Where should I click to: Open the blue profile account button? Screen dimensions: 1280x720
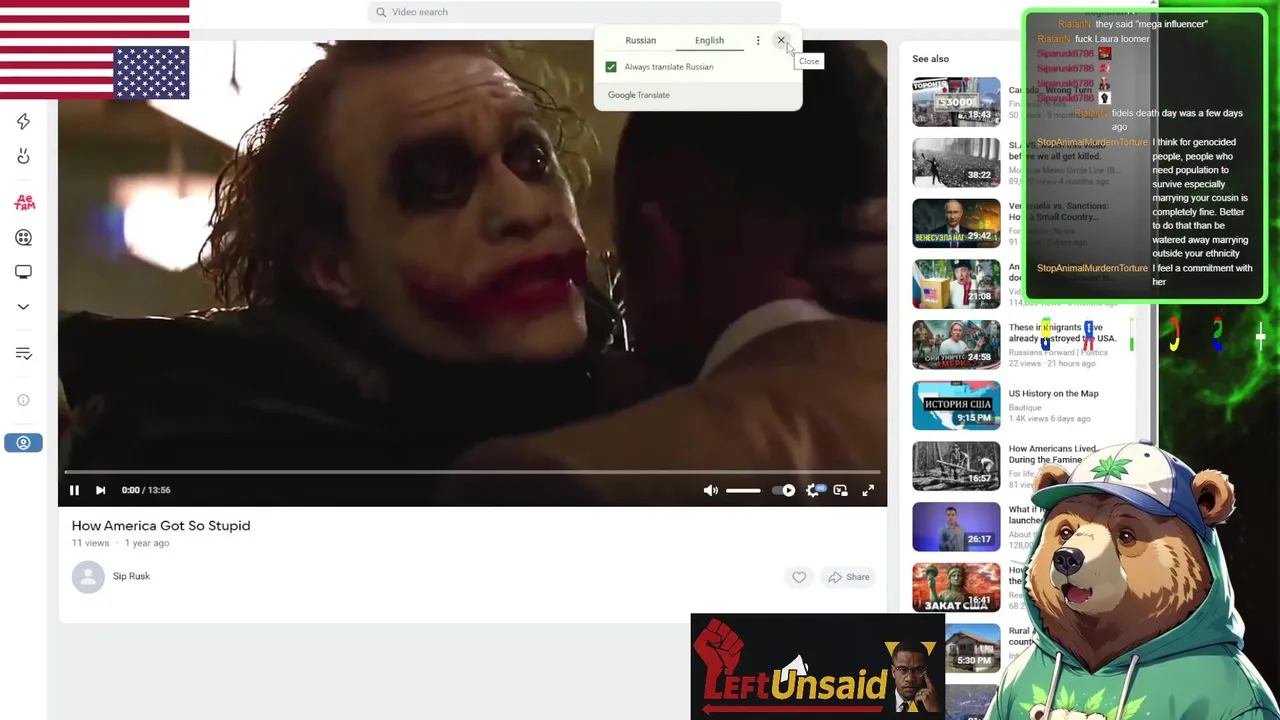click(x=23, y=443)
